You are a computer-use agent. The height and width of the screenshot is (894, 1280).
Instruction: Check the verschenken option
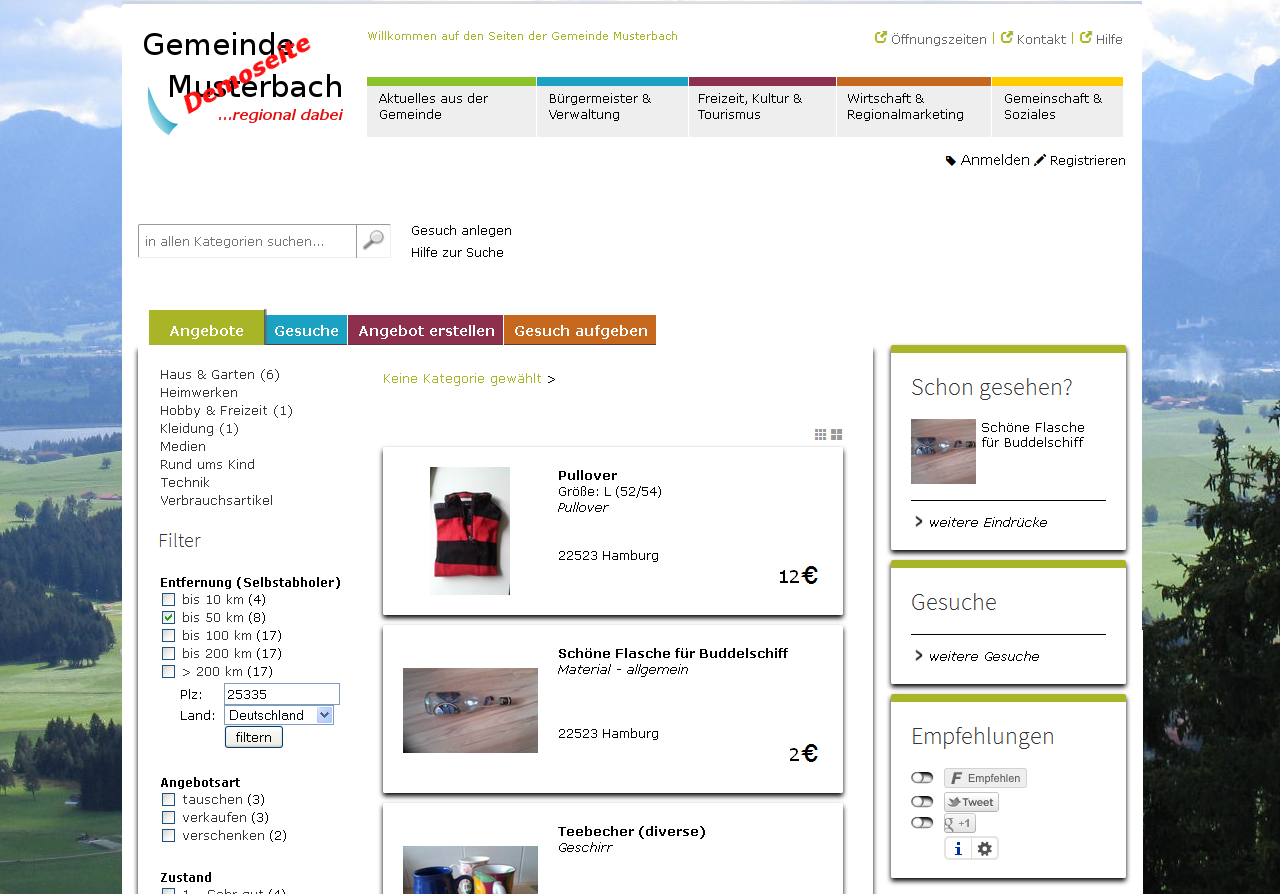[168, 836]
